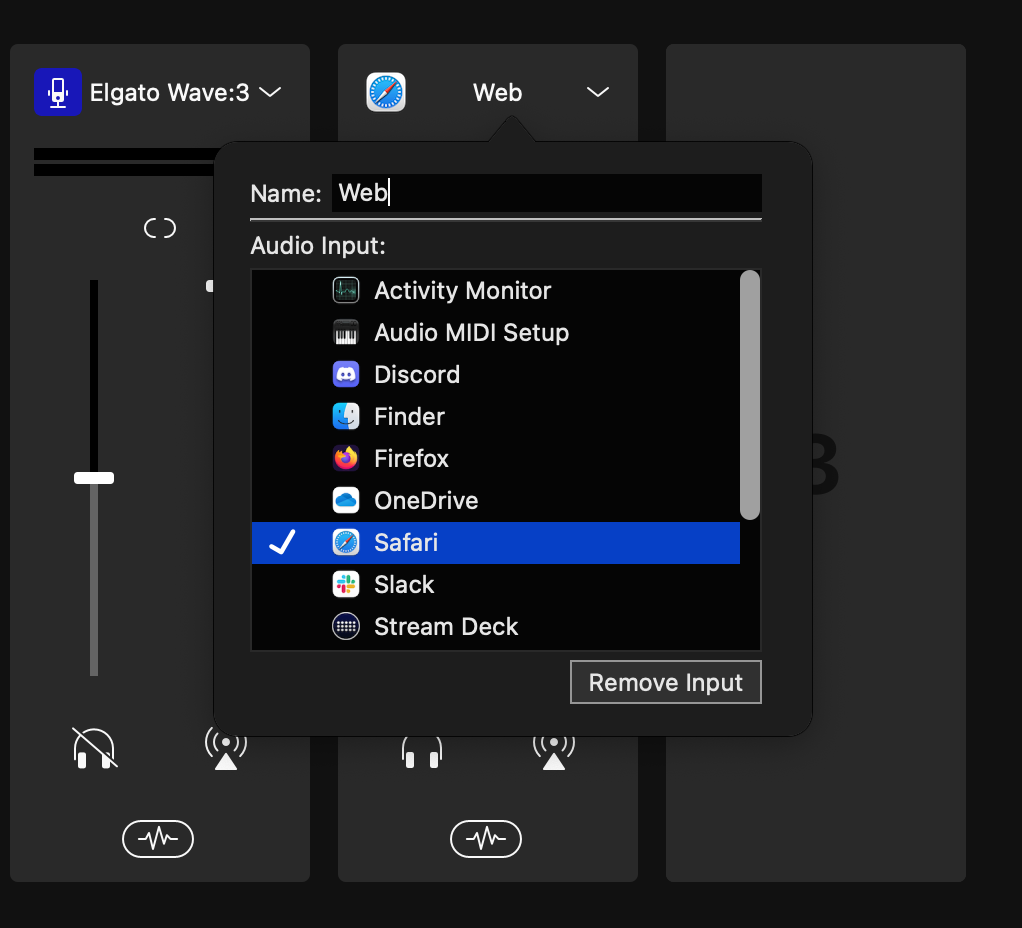Image resolution: width=1022 pixels, height=928 pixels.
Task: Toggle headphones monitor on Web channel
Action: pos(422,751)
